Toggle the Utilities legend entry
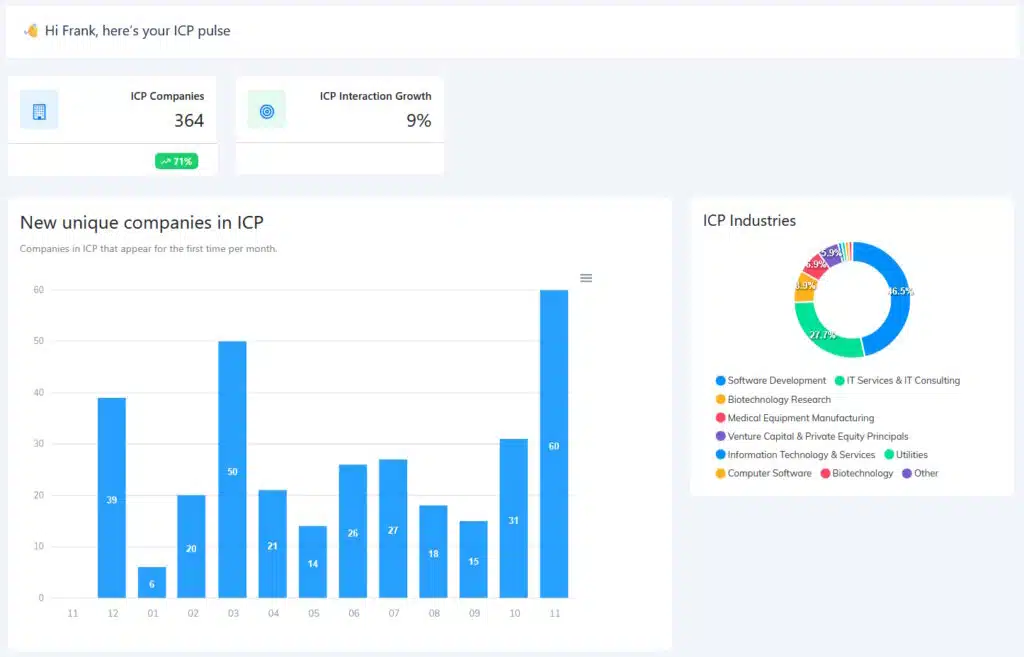 coord(911,455)
